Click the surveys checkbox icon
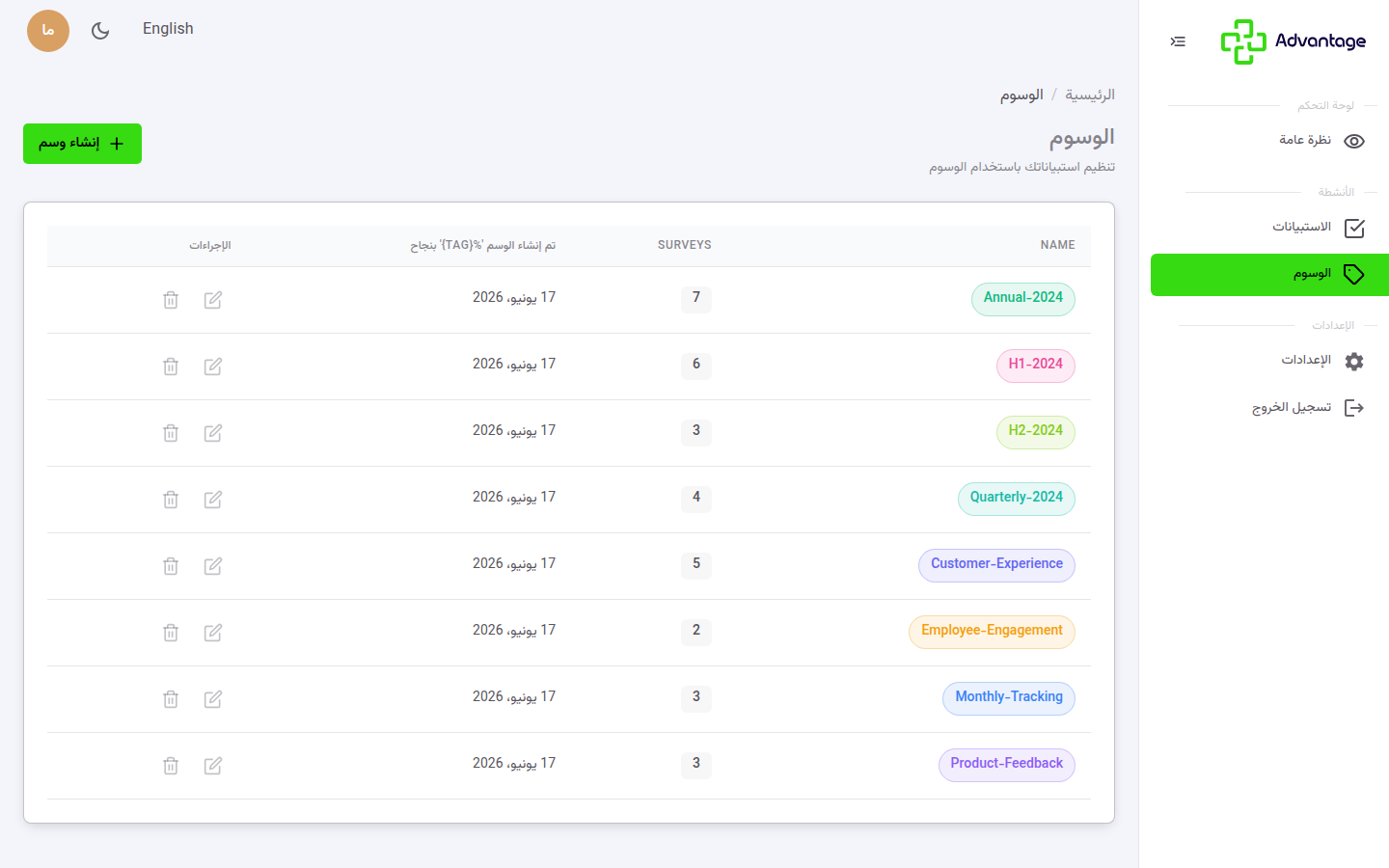Viewport: 1389px width, 868px height. point(1354,229)
